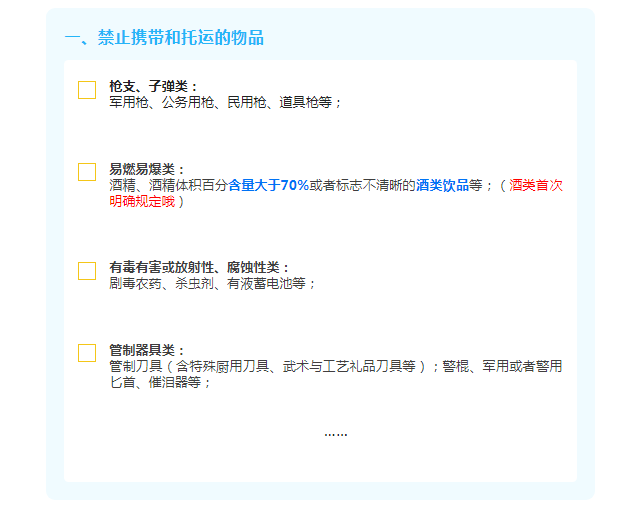Click the line 剧毒农药、杀虫剂、有液蓄电池等
This screenshot has height=505, width=638.
click(212, 283)
